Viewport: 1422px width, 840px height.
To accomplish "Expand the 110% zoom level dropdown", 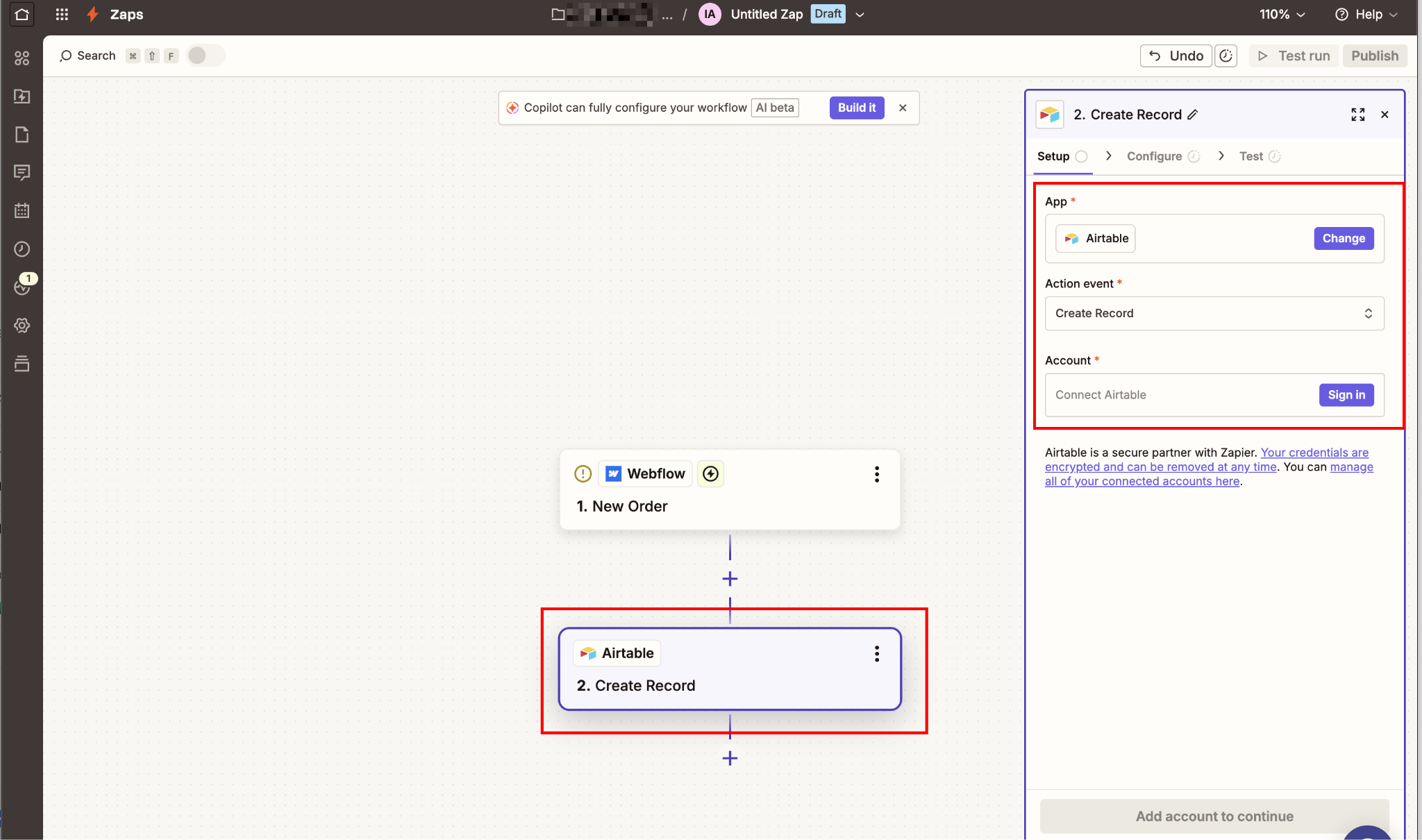I will point(1282,15).
